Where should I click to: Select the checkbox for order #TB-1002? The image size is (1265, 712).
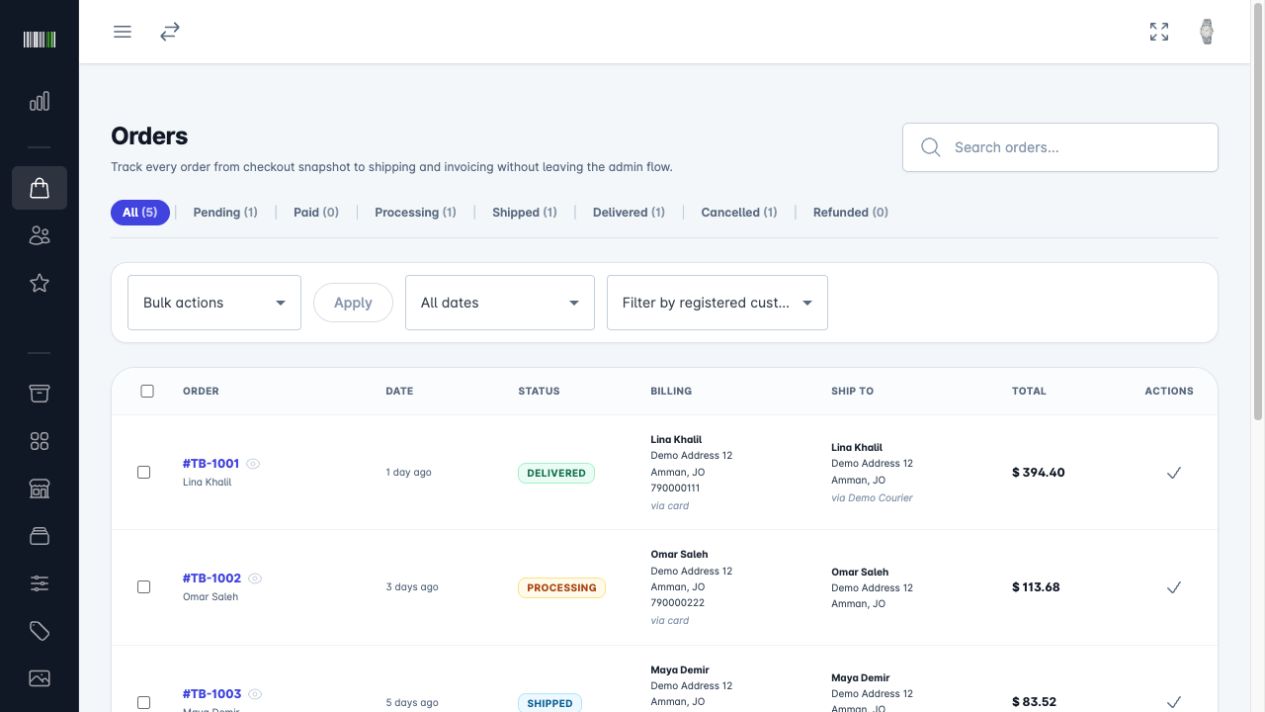pyautogui.click(x=144, y=587)
